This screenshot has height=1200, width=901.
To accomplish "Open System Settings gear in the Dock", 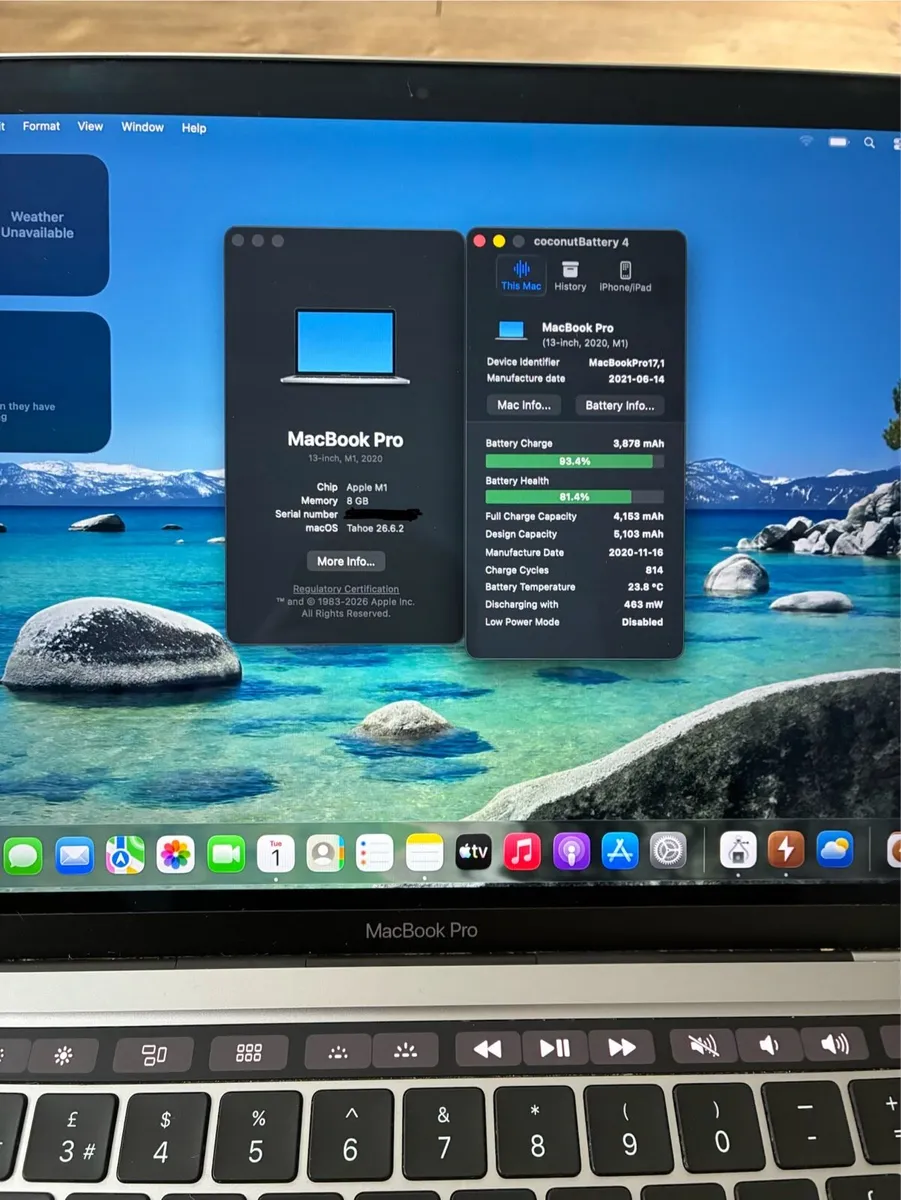I will click(x=668, y=851).
